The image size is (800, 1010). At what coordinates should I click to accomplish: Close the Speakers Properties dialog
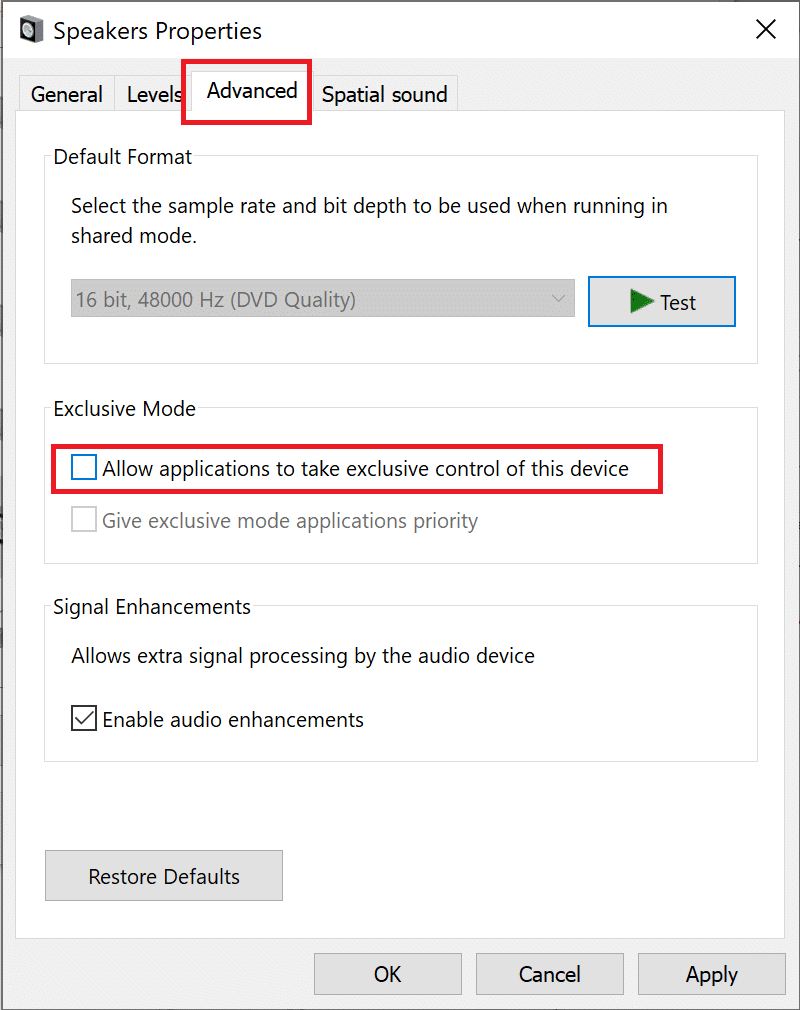(765, 30)
